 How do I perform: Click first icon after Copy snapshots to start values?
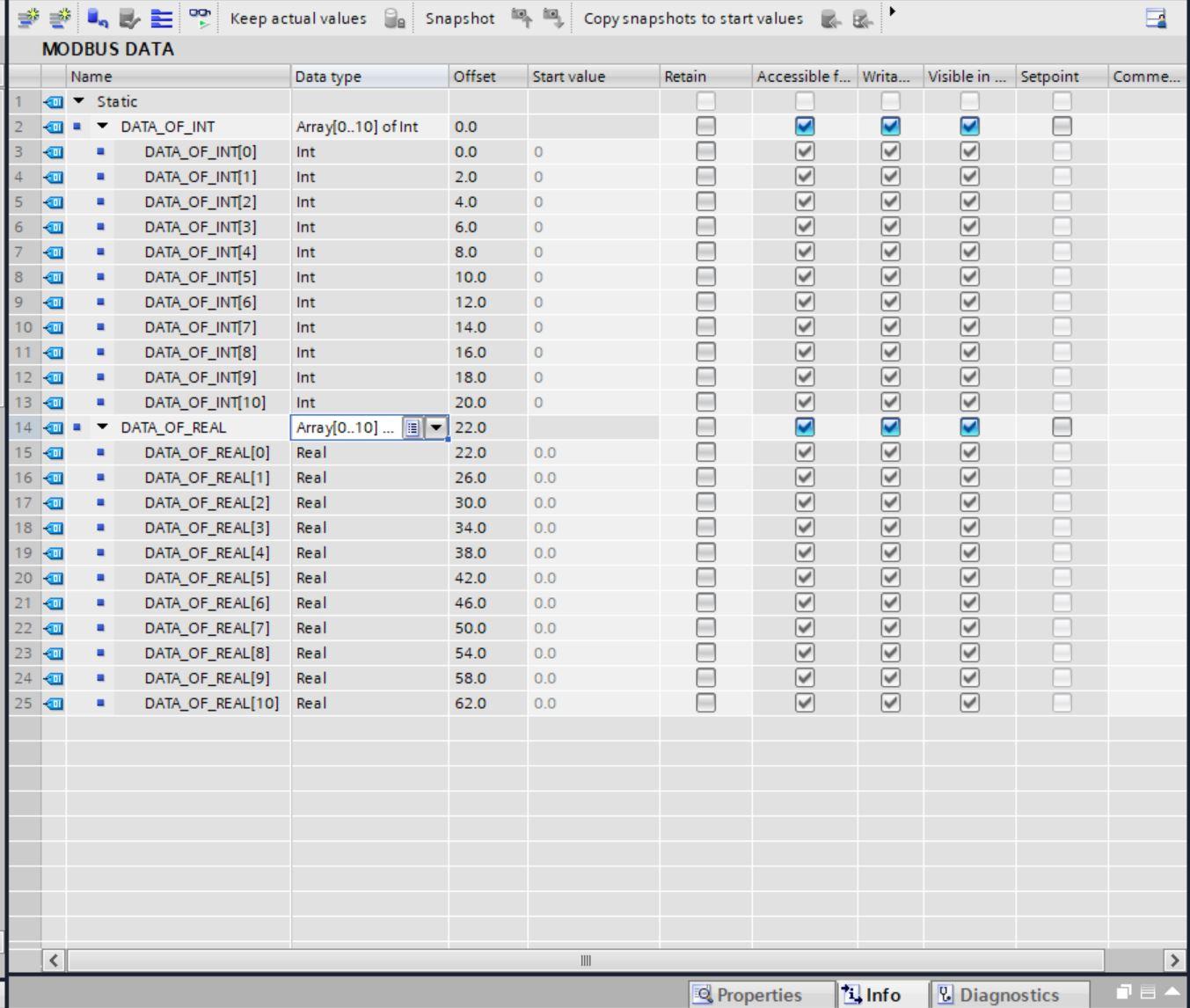point(830,18)
